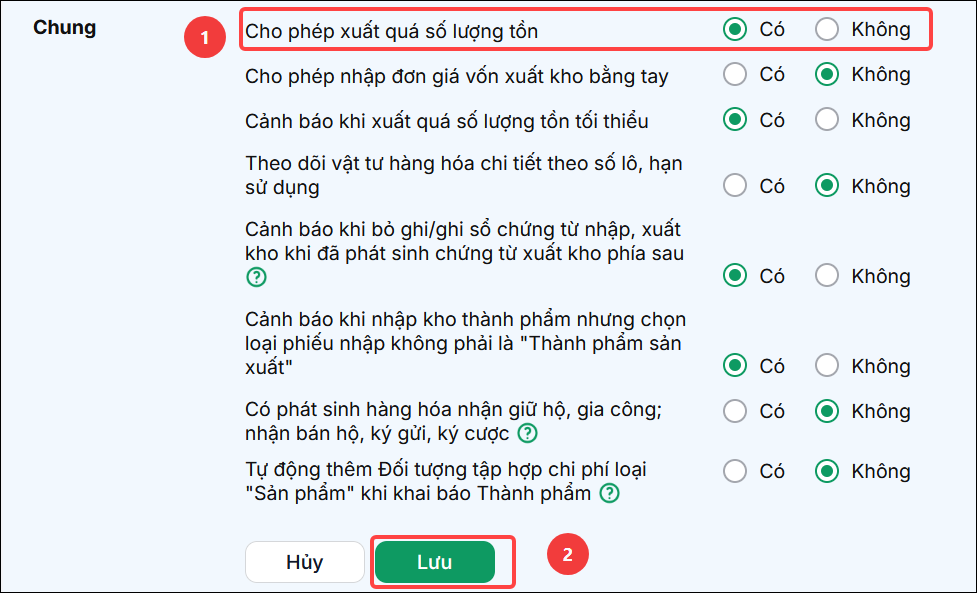Open help icon for warning về bỏ ghi/ghi sổ chứng từ
This screenshot has height=593, width=977.
point(256,277)
